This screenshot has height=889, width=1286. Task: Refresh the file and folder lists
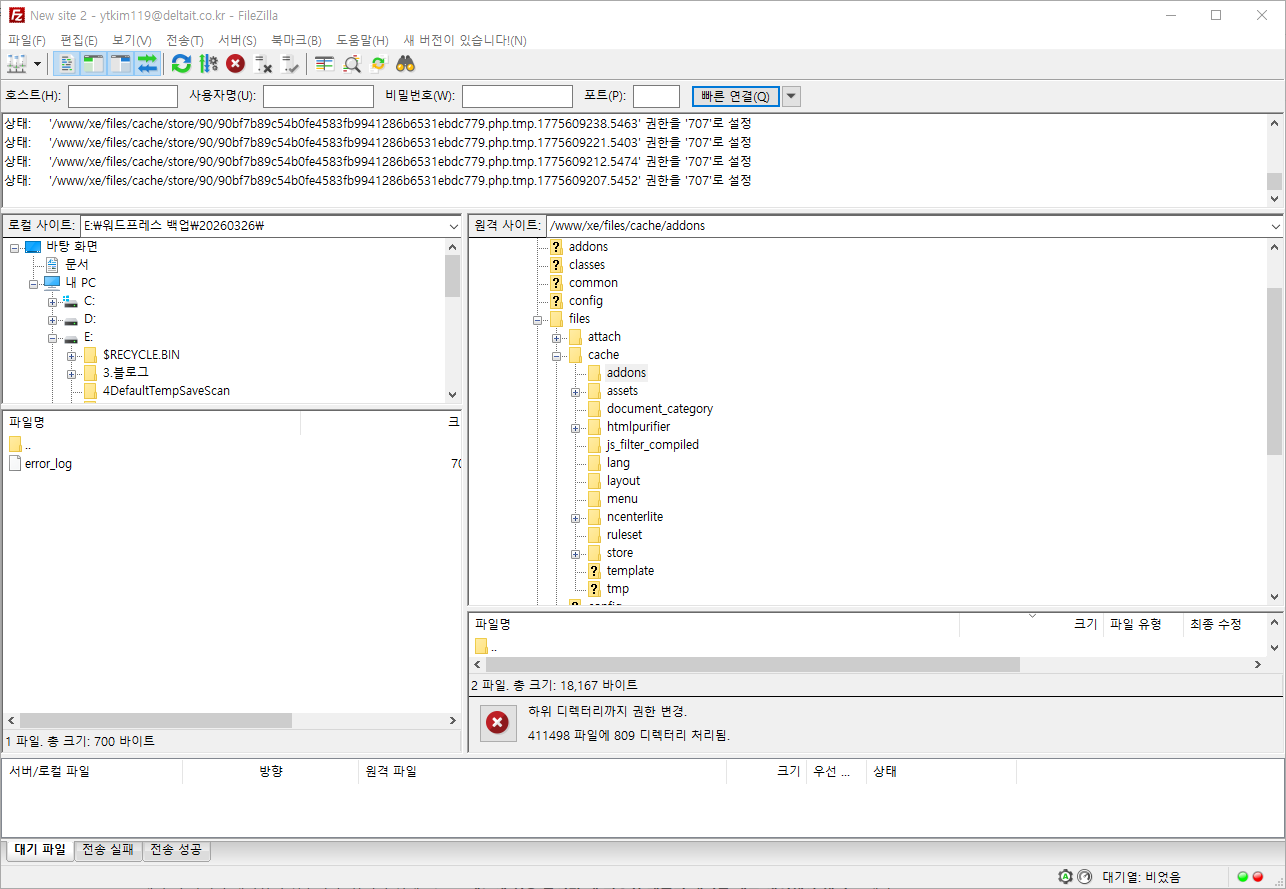[181, 64]
